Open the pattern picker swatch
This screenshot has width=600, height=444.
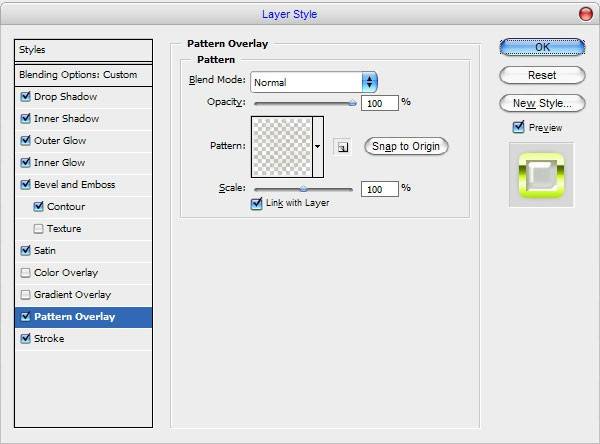pos(282,147)
